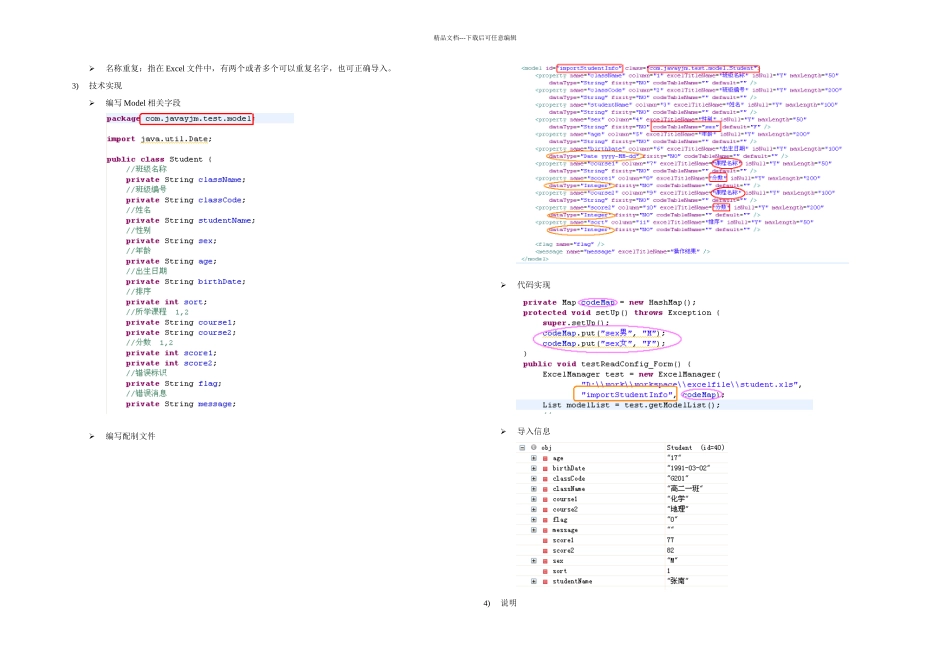Expand the classCode field node
Screen dimensions: 950x672
pos(534,479)
